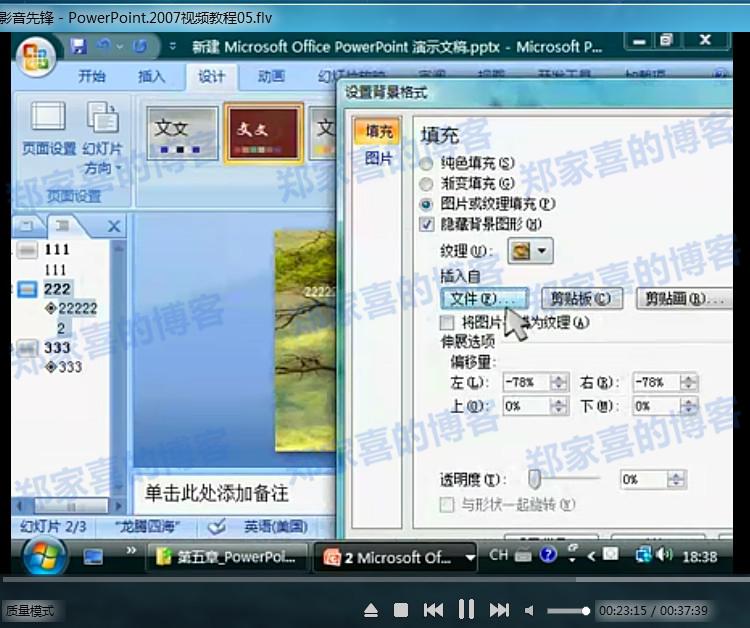Click the player Stop button
Screen dimensions: 750x628
pyautogui.click(x=401, y=610)
